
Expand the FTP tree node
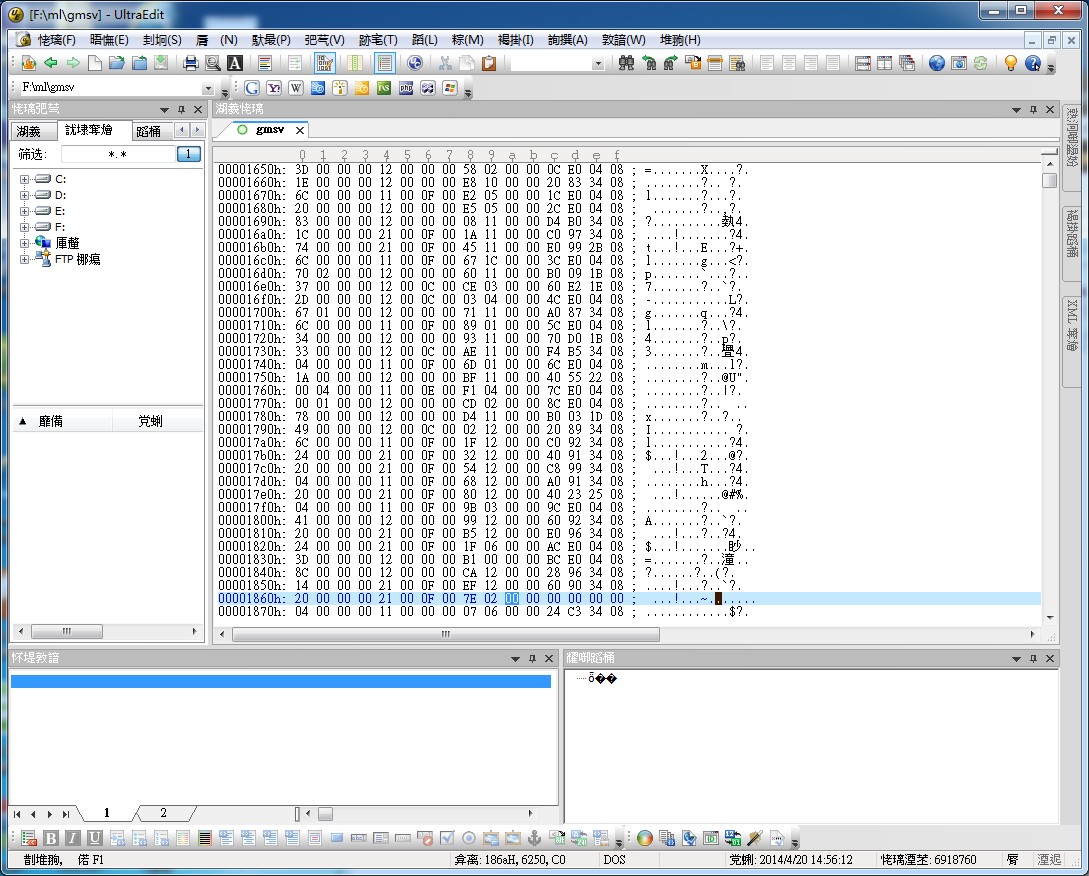tap(24, 259)
